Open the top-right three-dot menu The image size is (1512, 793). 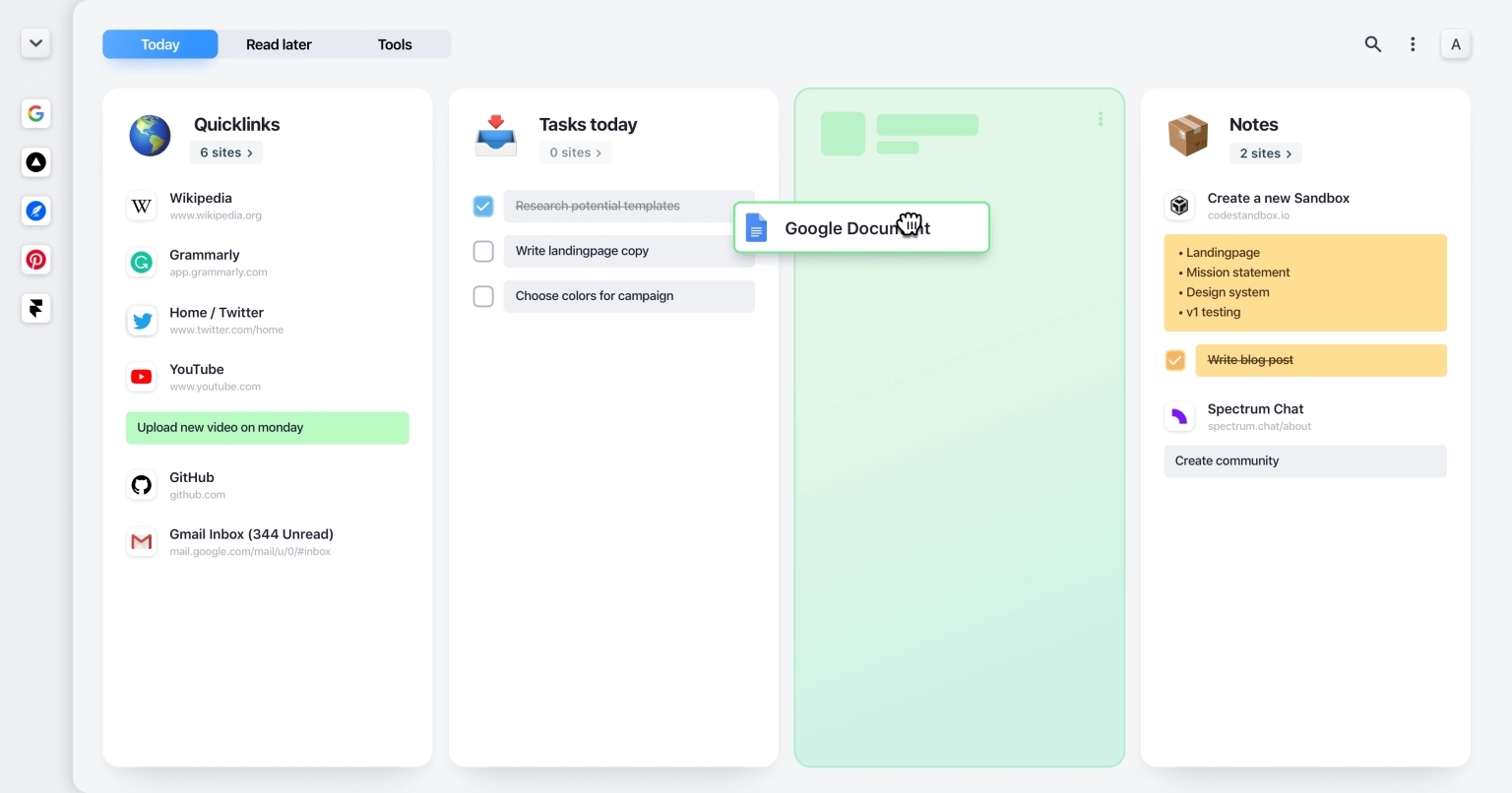pyautogui.click(x=1413, y=44)
